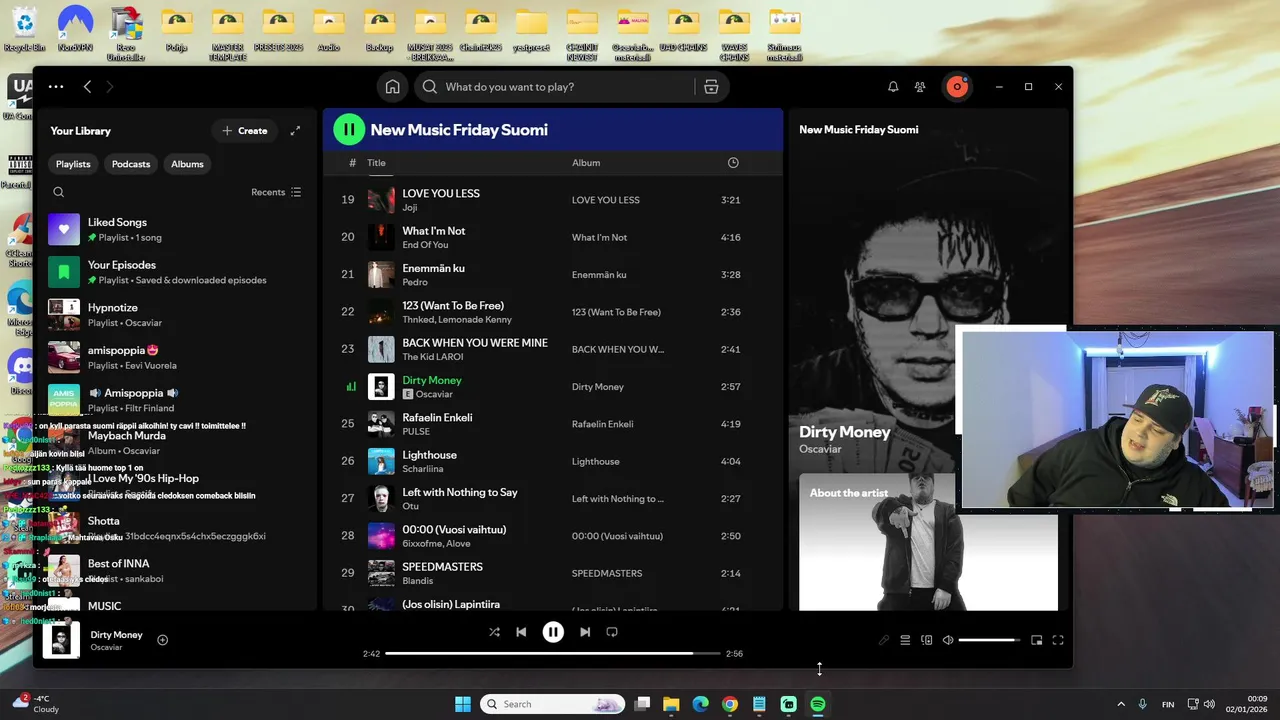Open the LOVE YOU LESS album link
The image size is (1280, 720).
point(605,200)
